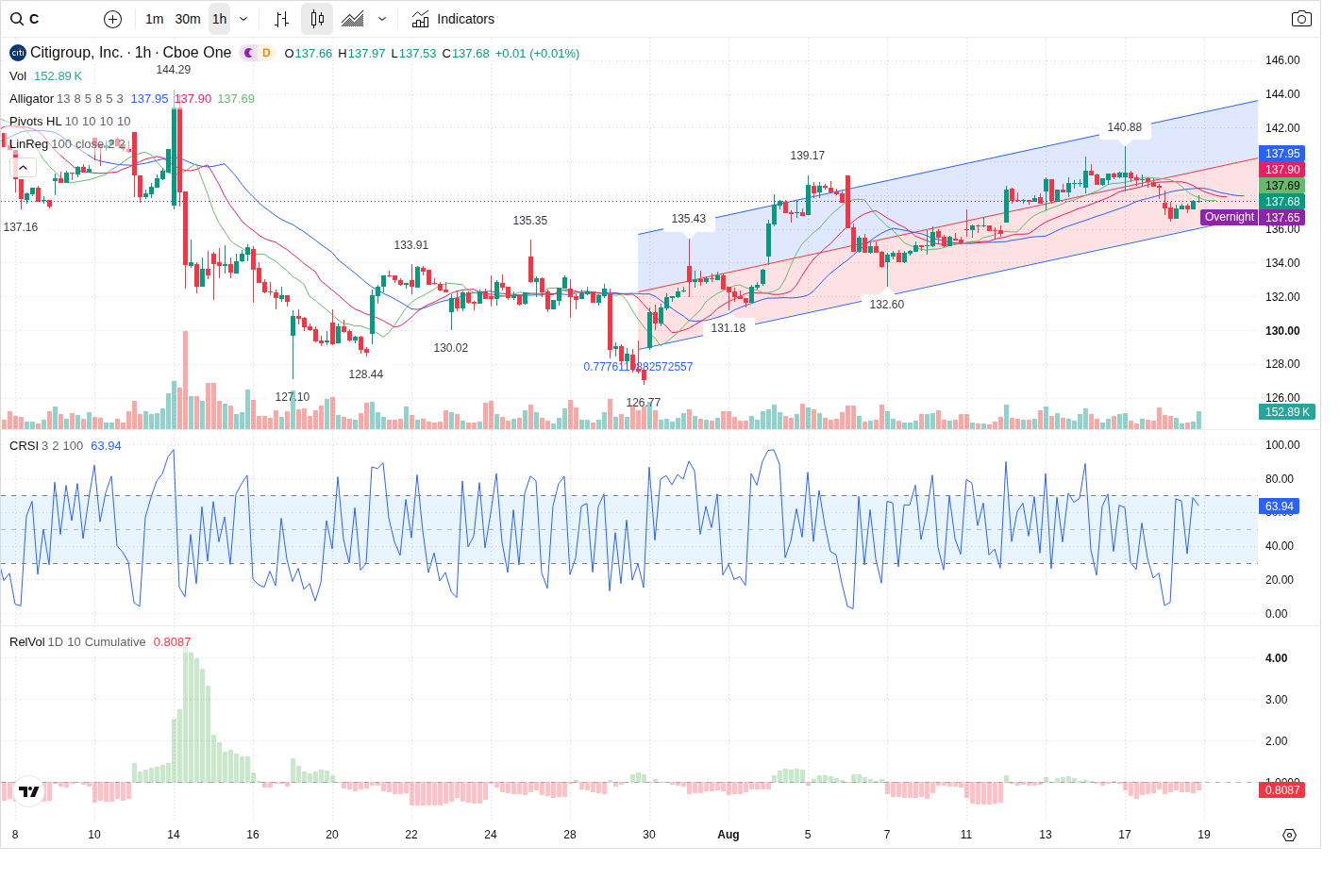Click the Citi logo icon
Screen dimensions: 1340x896
[x=17, y=53]
